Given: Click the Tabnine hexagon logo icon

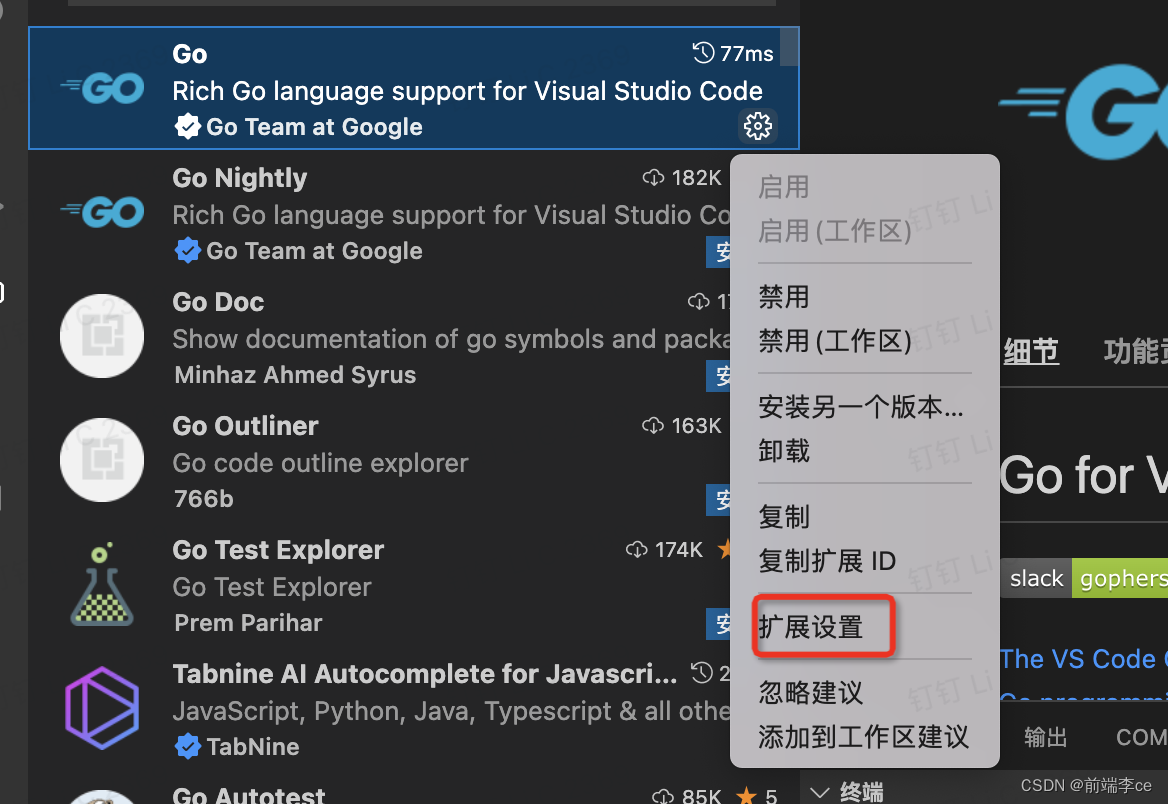Looking at the screenshot, I should click(x=102, y=708).
